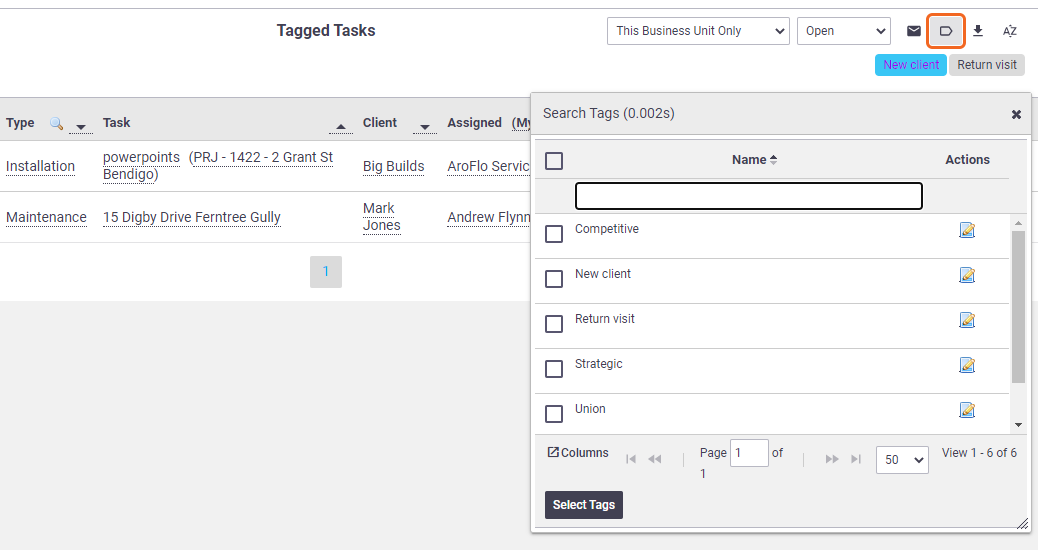The width and height of the screenshot is (1038, 550).
Task: Click the email envelope icon
Action: [914, 31]
